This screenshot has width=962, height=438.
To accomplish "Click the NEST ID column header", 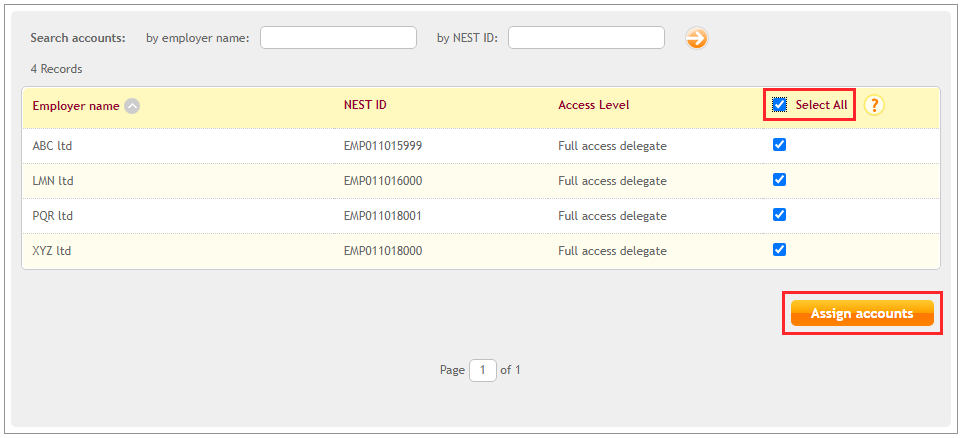I will [x=365, y=105].
